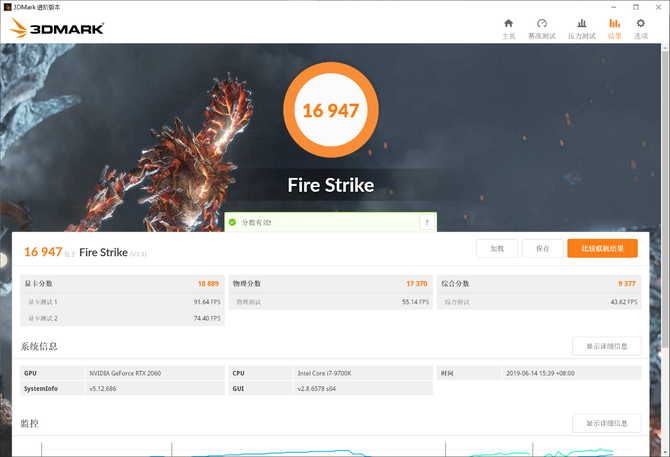Go to the 主页 home icon
670x457 pixels.
[508, 23]
